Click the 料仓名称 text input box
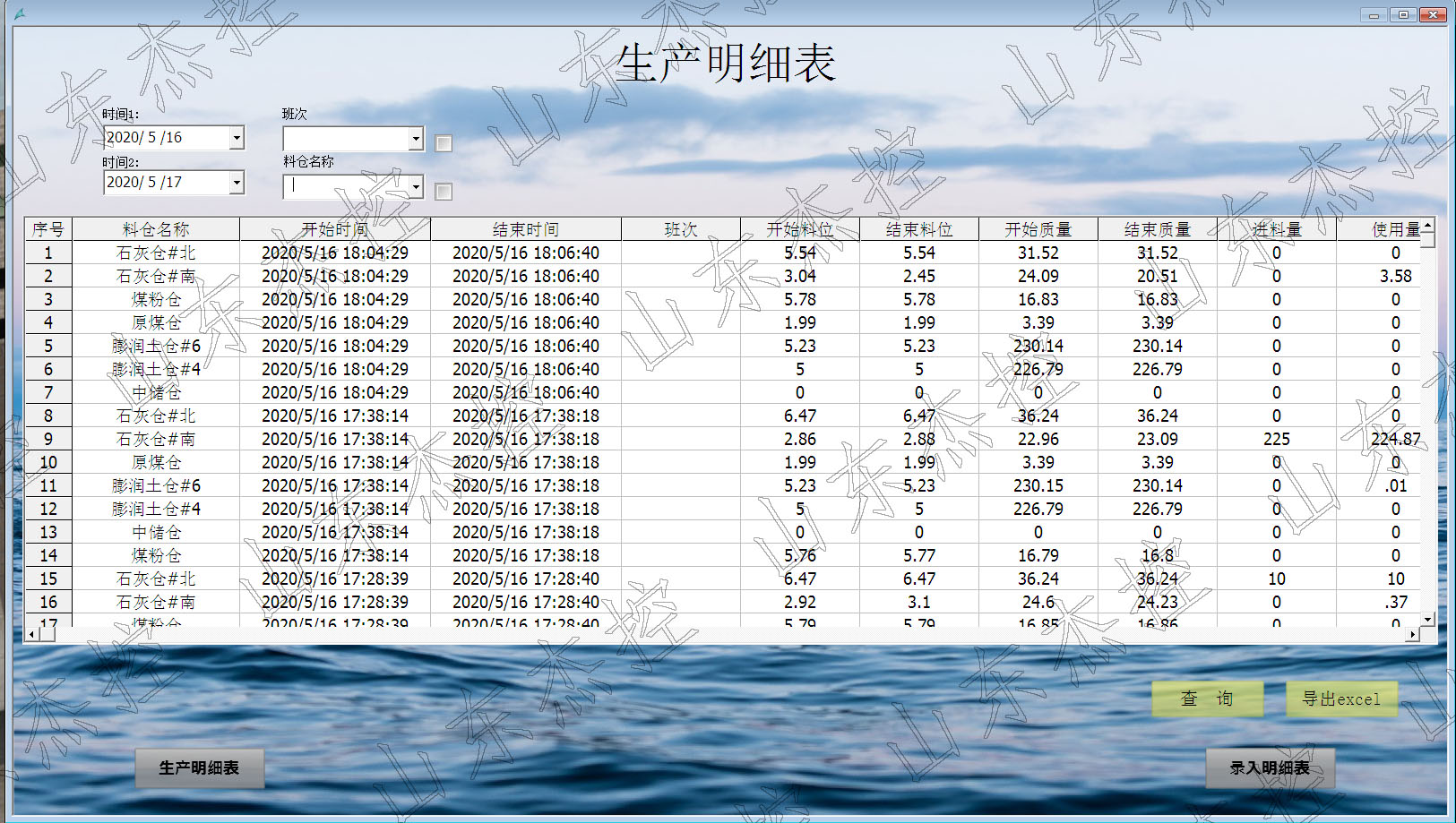Image resolution: width=1456 pixels, height=823 pixels. [x=346, y=186]
